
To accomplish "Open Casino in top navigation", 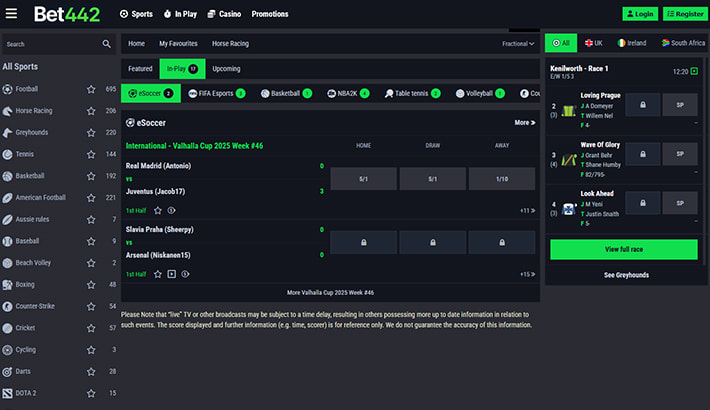I will pos(224,14).
